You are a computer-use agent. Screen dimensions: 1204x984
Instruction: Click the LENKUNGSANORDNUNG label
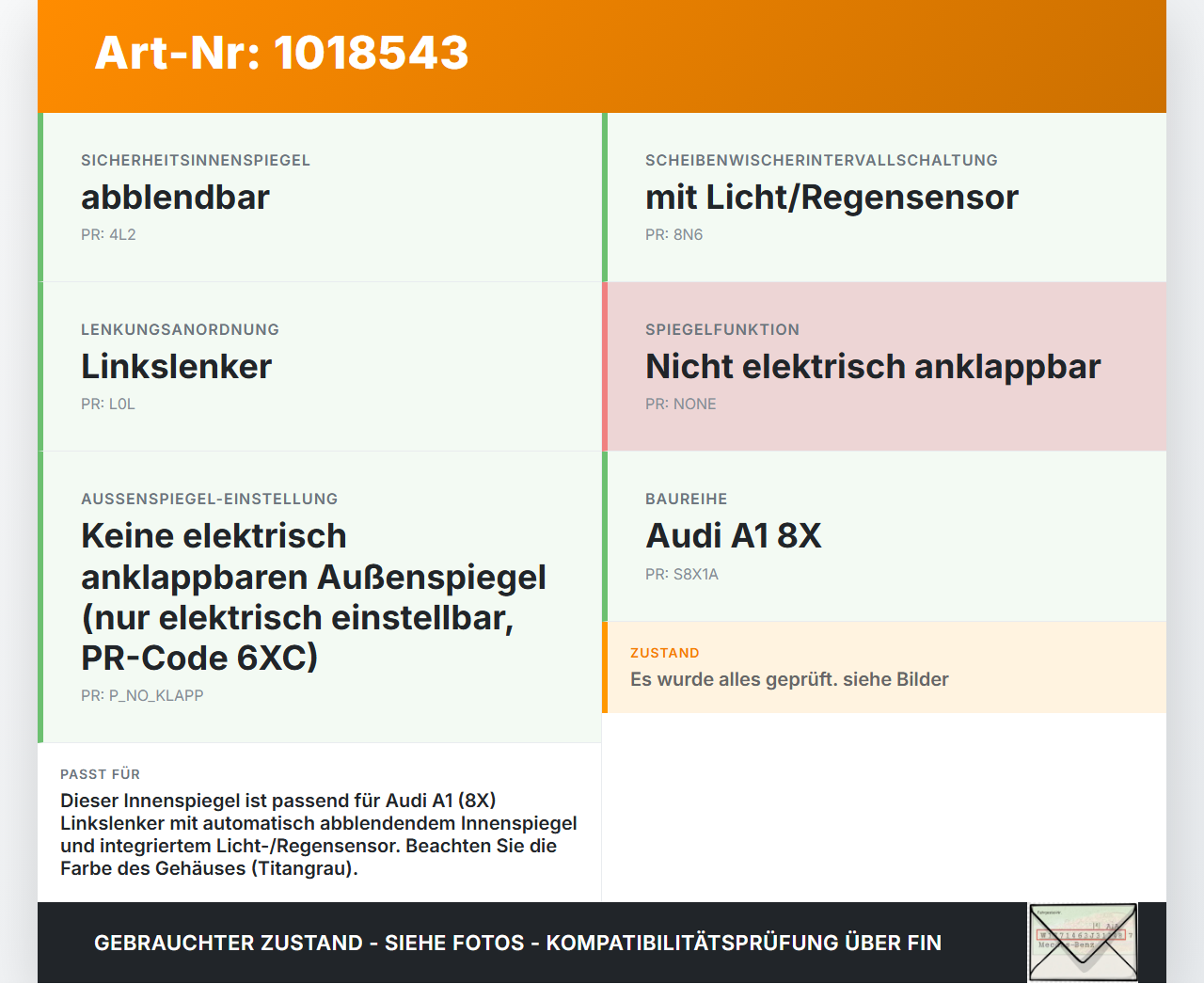pyautogui.click(x=180, y=329)
